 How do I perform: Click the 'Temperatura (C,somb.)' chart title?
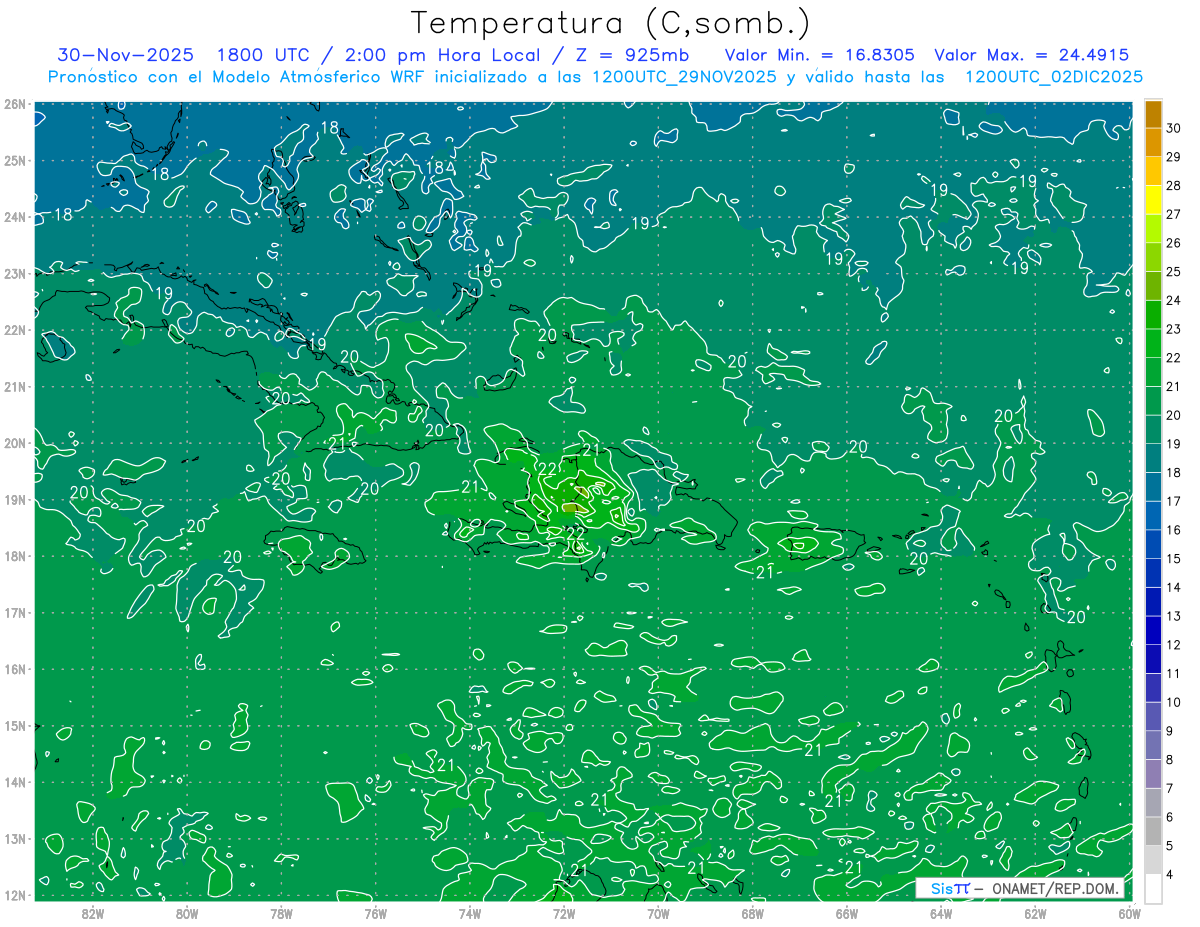coord(611,23)
